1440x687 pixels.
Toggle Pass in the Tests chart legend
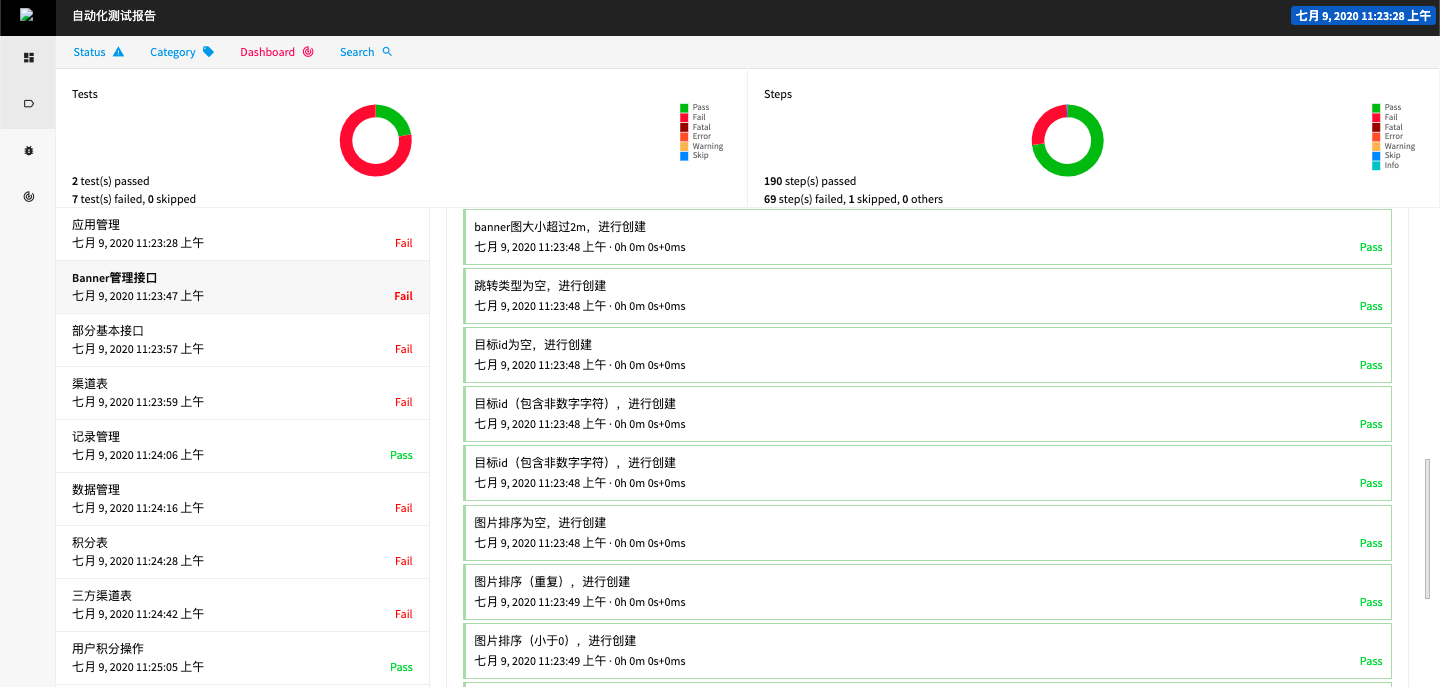click(699, 106)
